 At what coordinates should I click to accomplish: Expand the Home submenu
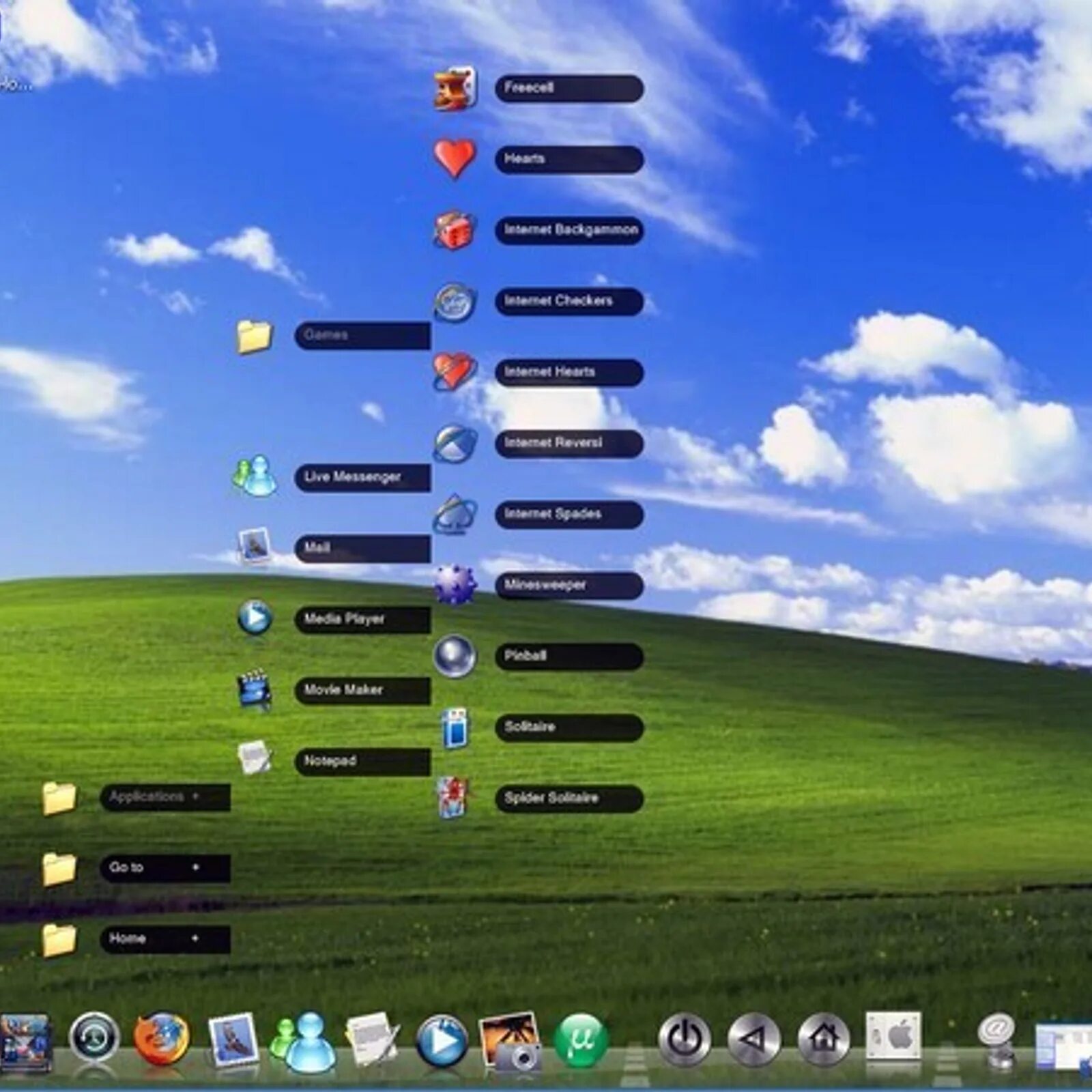(165, 938)
